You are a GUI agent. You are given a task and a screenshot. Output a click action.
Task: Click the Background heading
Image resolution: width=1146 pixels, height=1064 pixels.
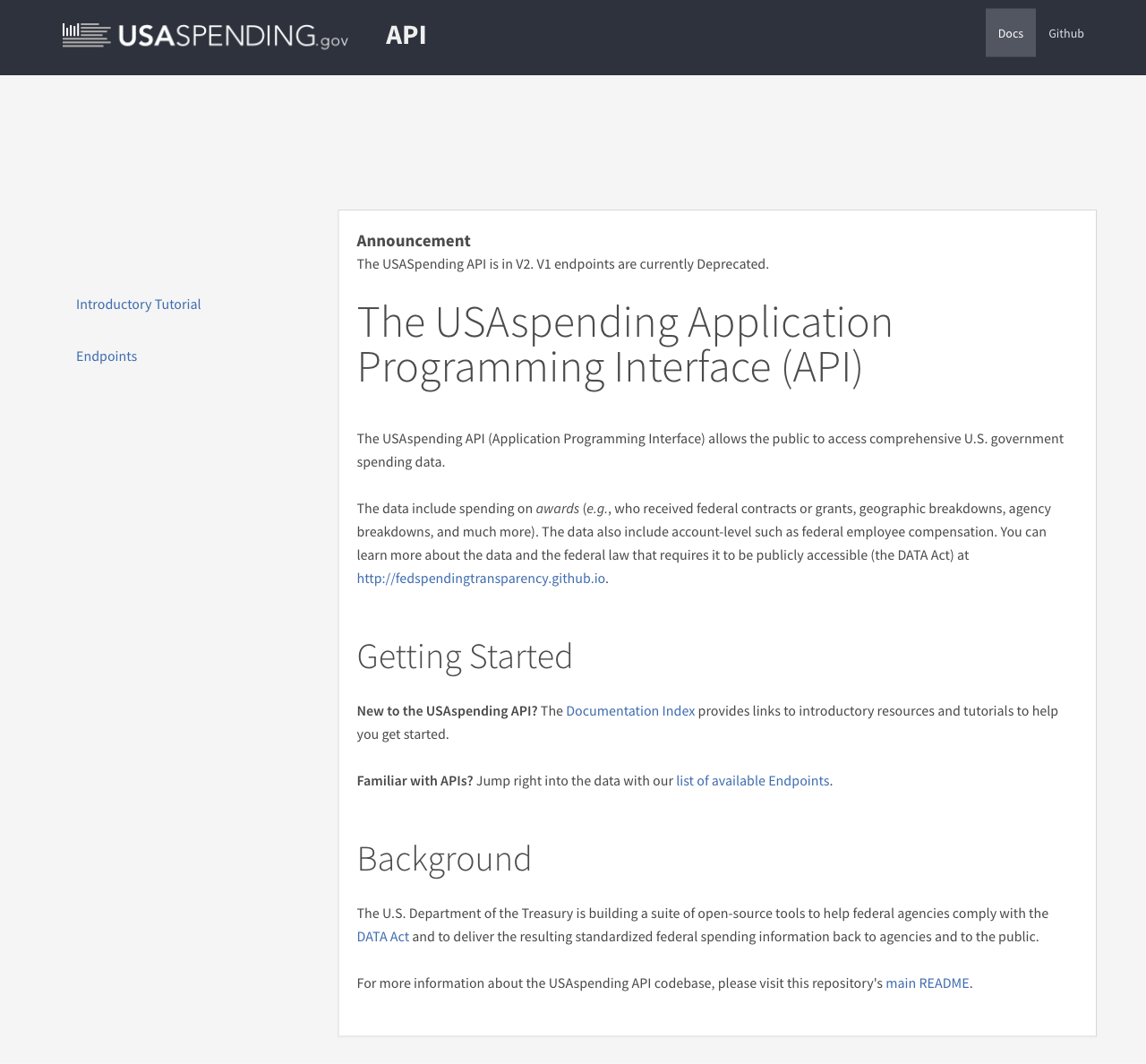[444, 859]
